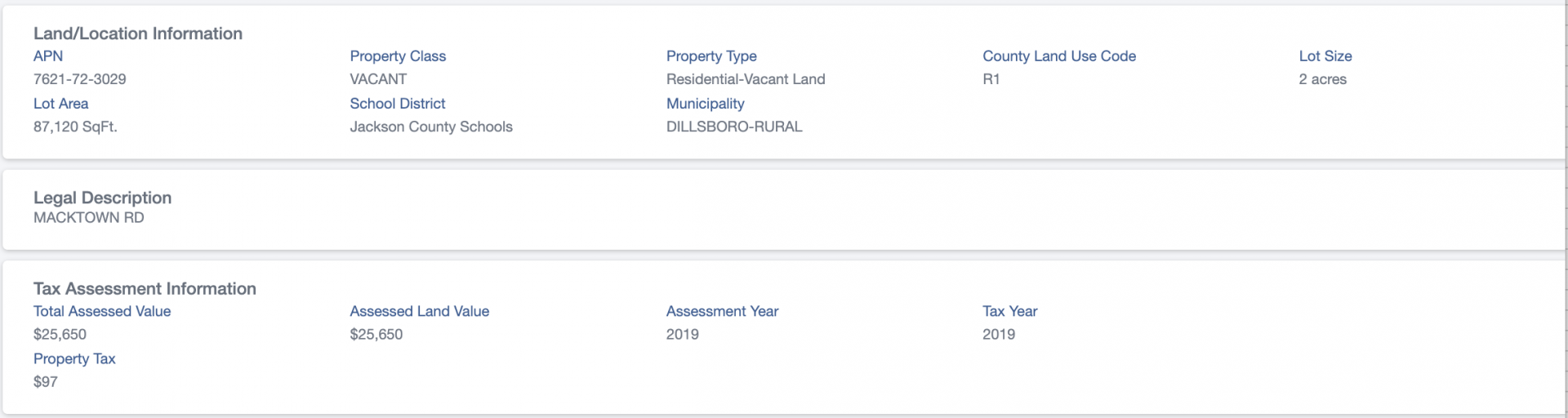Image resolution: width=1568 pixels, height=418 pixels.
Task: Click the County Land Use Code label
Action: (1059, 56)
